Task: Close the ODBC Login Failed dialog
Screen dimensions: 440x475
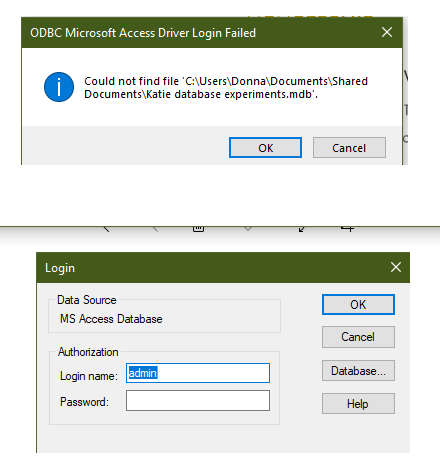Action: pyautogui.click(x=387, y=32)
